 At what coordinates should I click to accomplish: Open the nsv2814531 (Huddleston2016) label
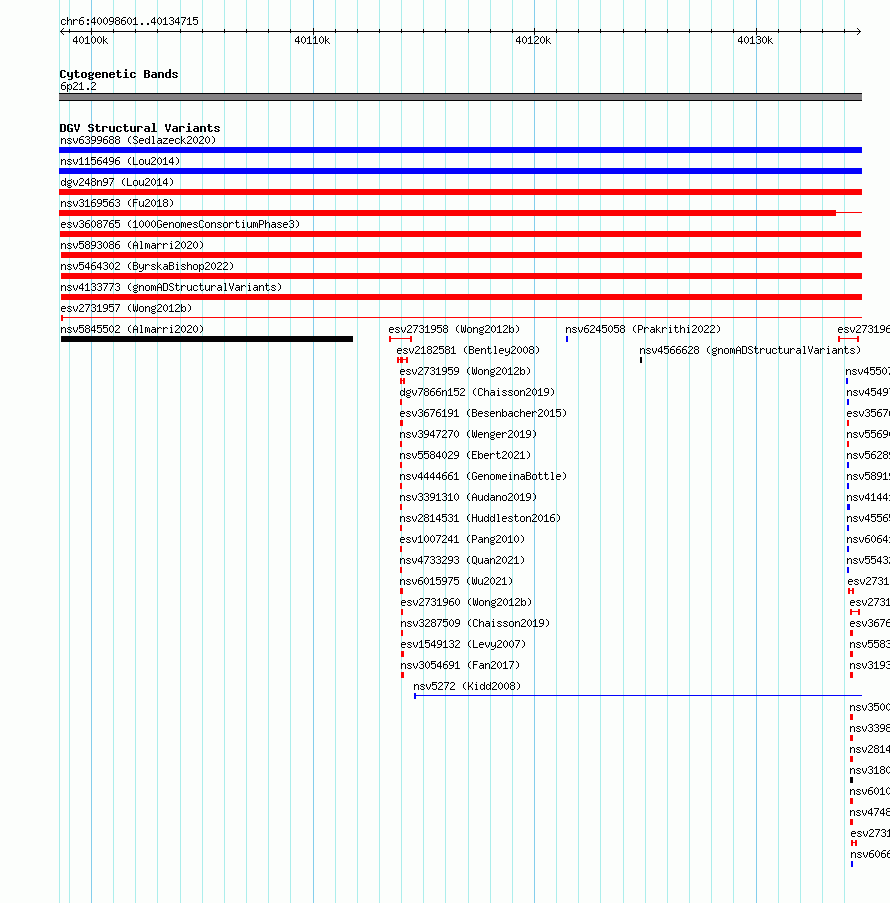point(480,519)
